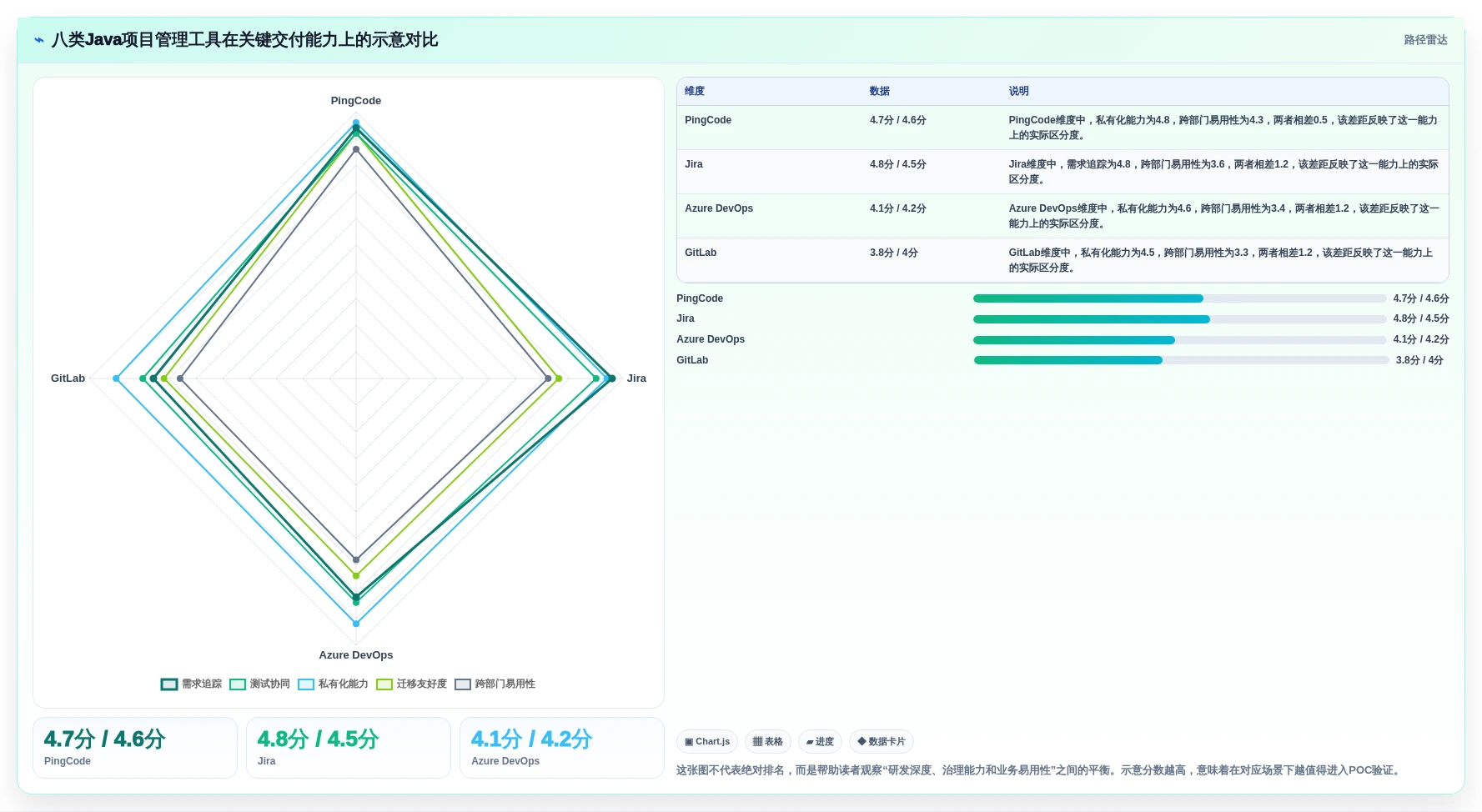This screenshot has height=812, width=1482.
Task: Click the Azure DevOps progress bar
Action: click(x=1179, y=340)
